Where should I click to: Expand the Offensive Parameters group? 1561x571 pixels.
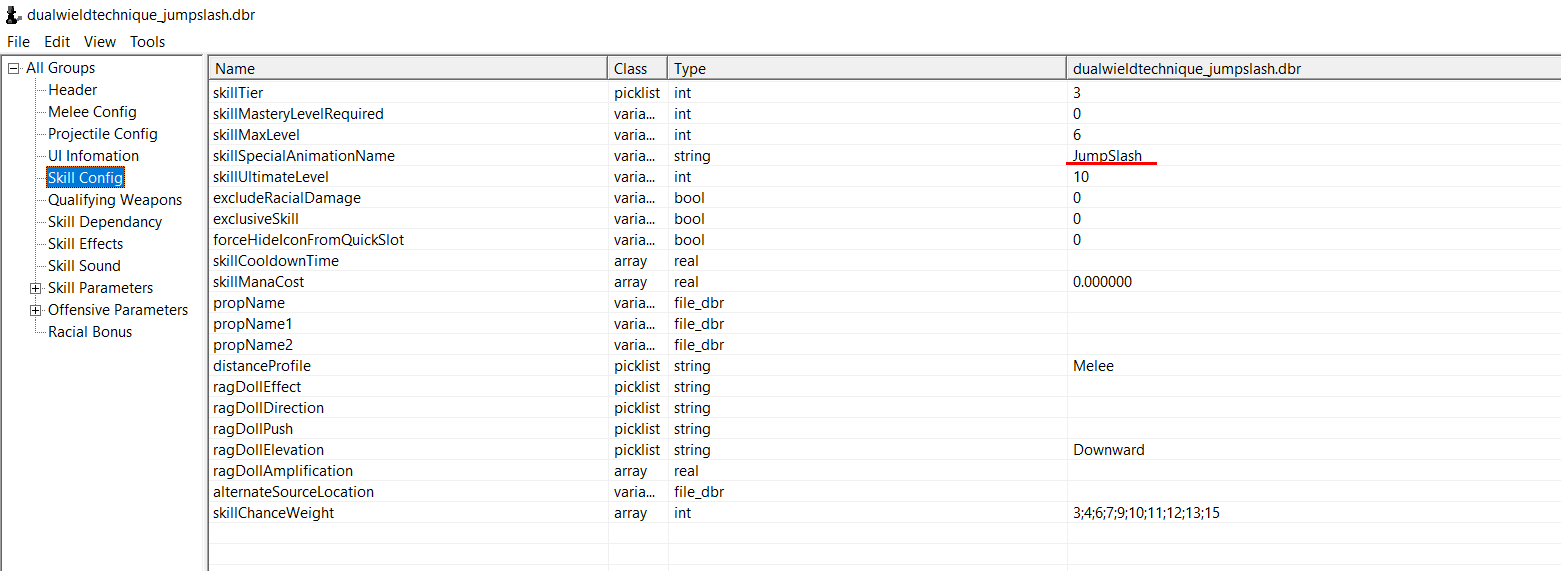pos(36,310)
